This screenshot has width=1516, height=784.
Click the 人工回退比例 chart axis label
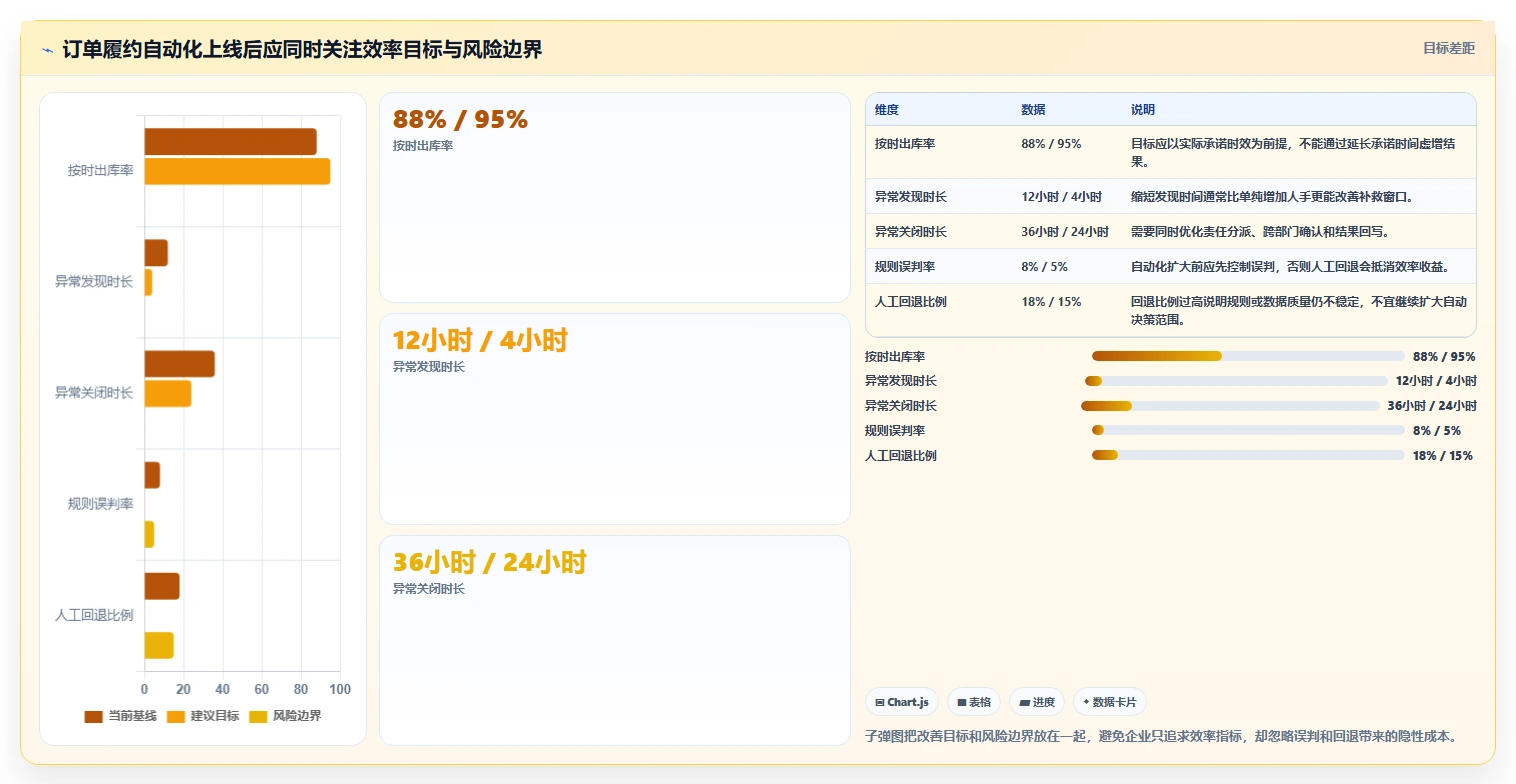pyautogui.click(x=94, y=615)
